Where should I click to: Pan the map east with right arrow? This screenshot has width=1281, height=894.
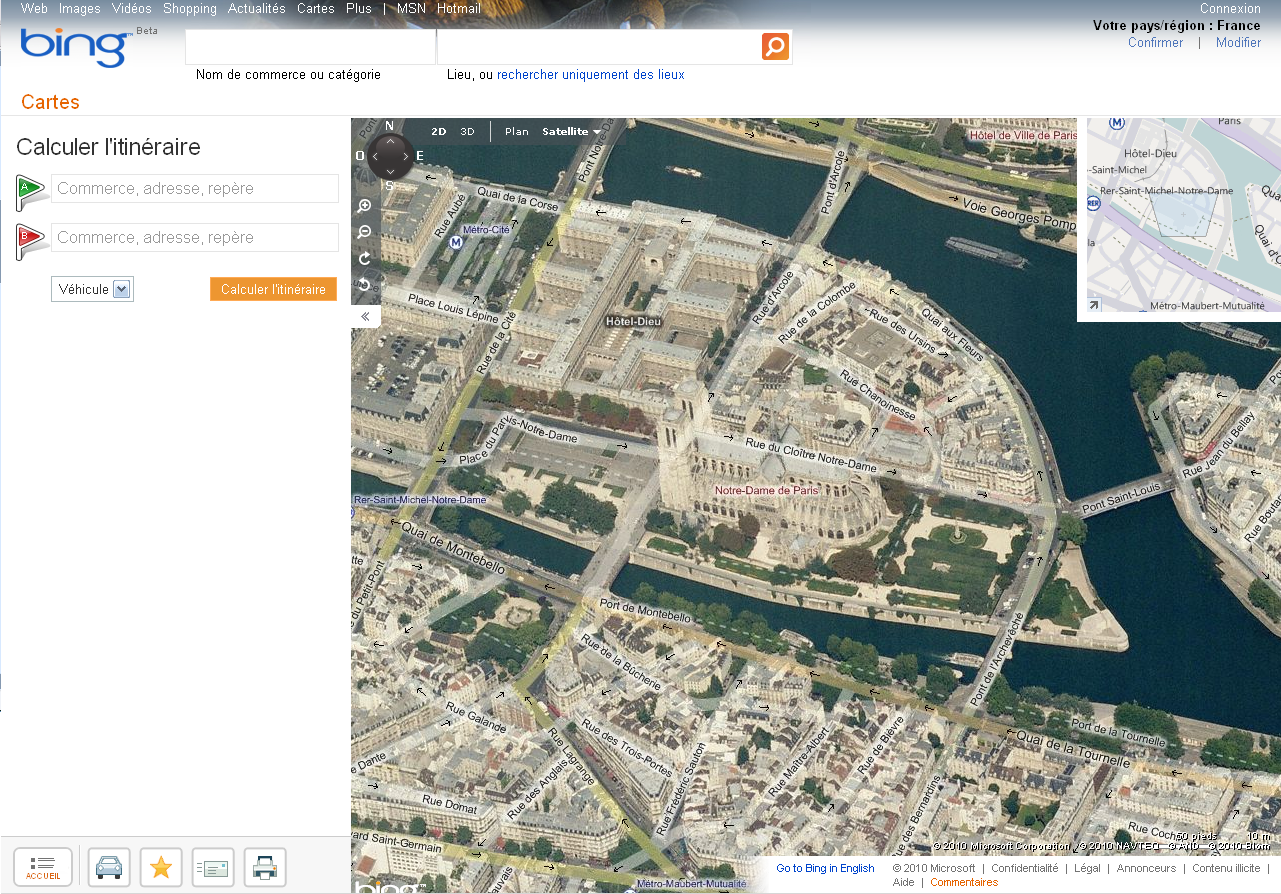click(x=405, y=156)
